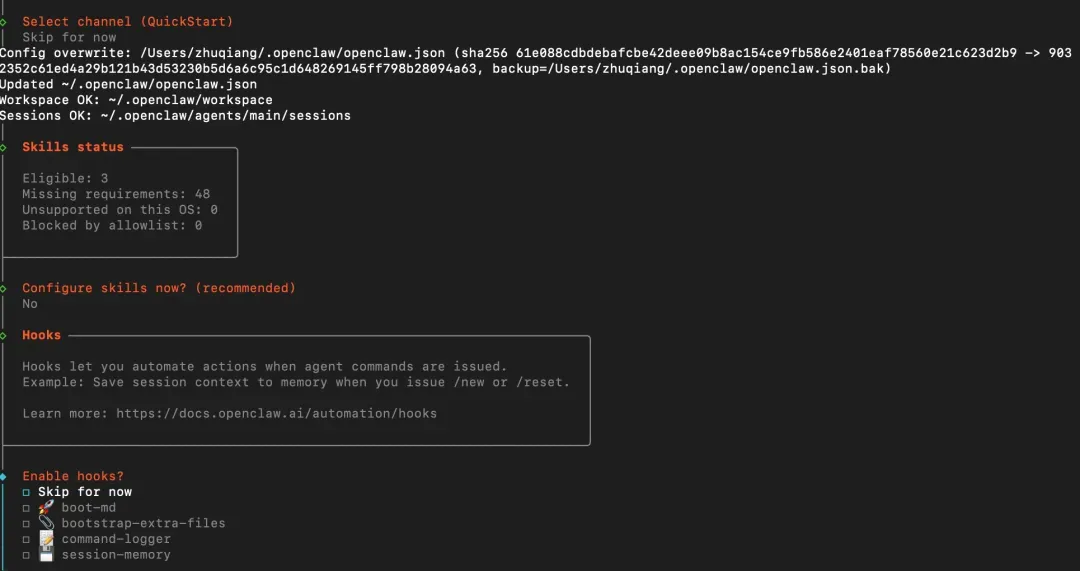Enable the boot-md hook checkbox
The height and width of the screenshot is (571, 1080).
click(26, 508)
